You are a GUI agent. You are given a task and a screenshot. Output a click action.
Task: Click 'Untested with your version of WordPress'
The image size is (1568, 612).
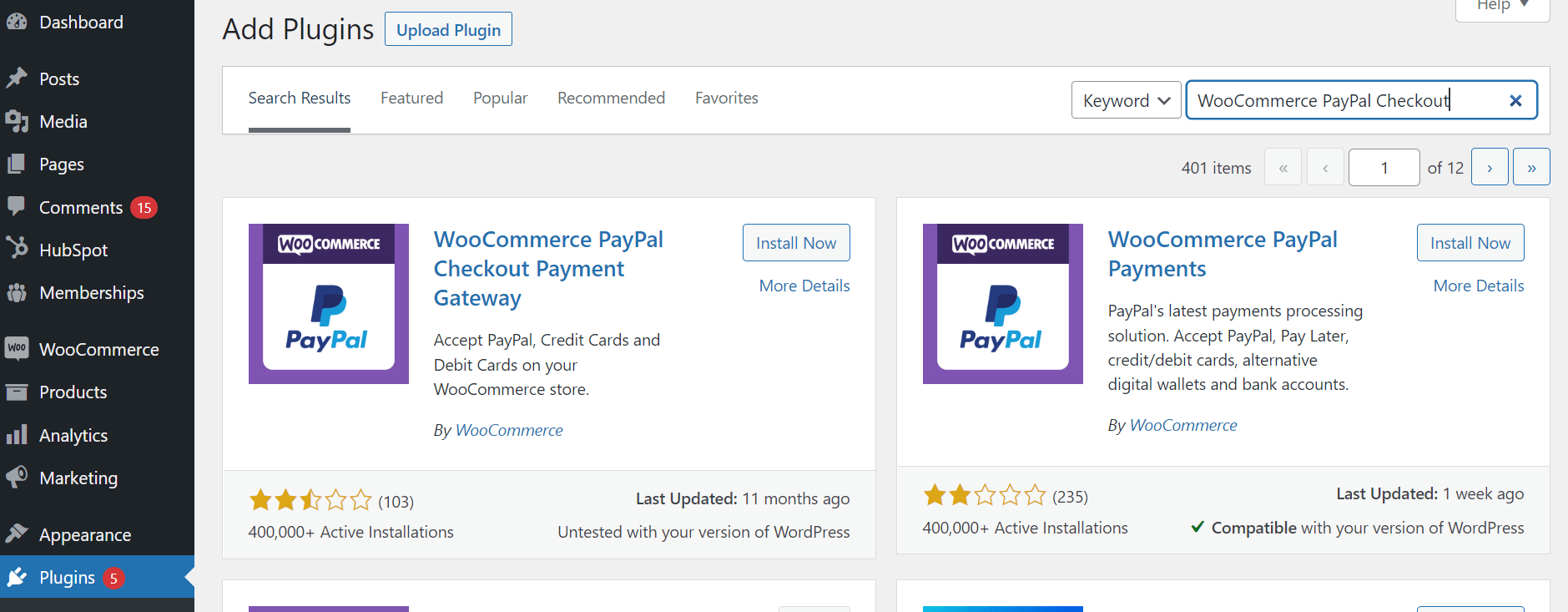[x=703, y=532]
